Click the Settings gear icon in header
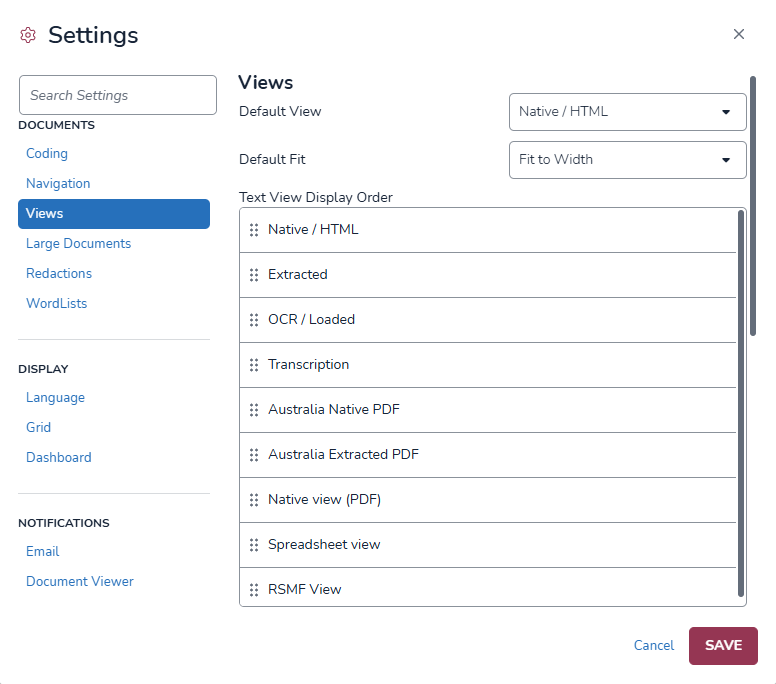 [28, 36]
